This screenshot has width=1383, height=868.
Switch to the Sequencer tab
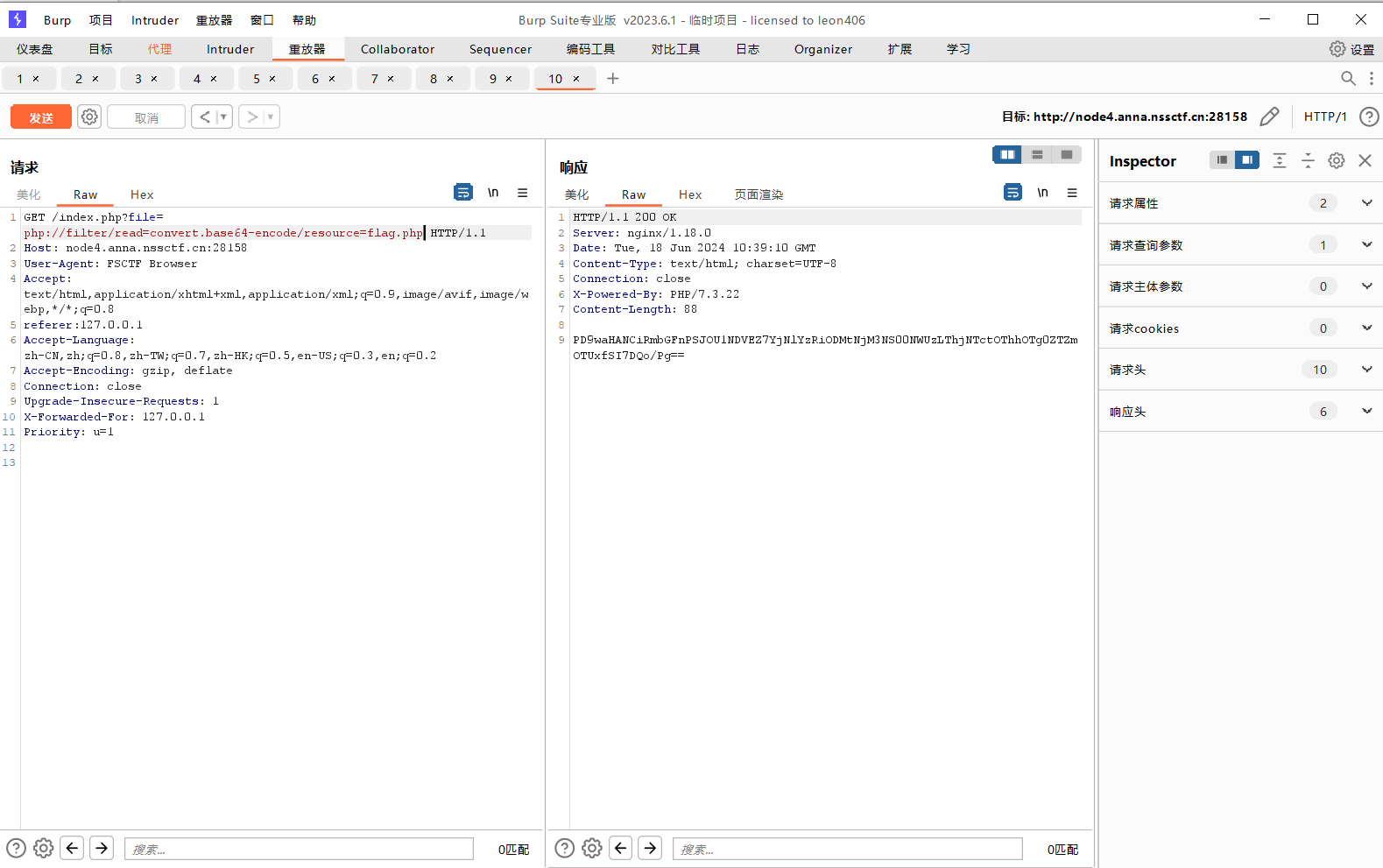500,49
